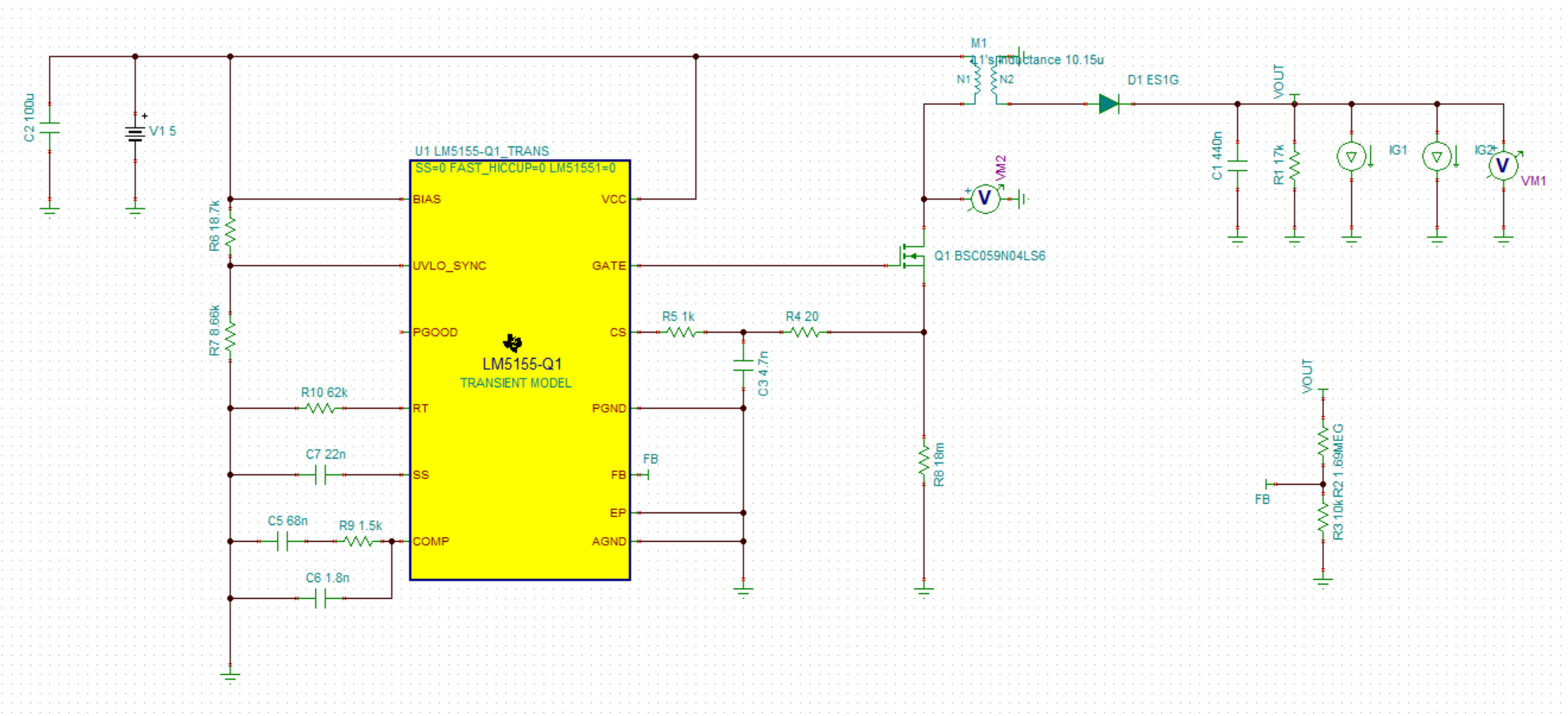Click the PGND pin label

click(x=609, y=408)
